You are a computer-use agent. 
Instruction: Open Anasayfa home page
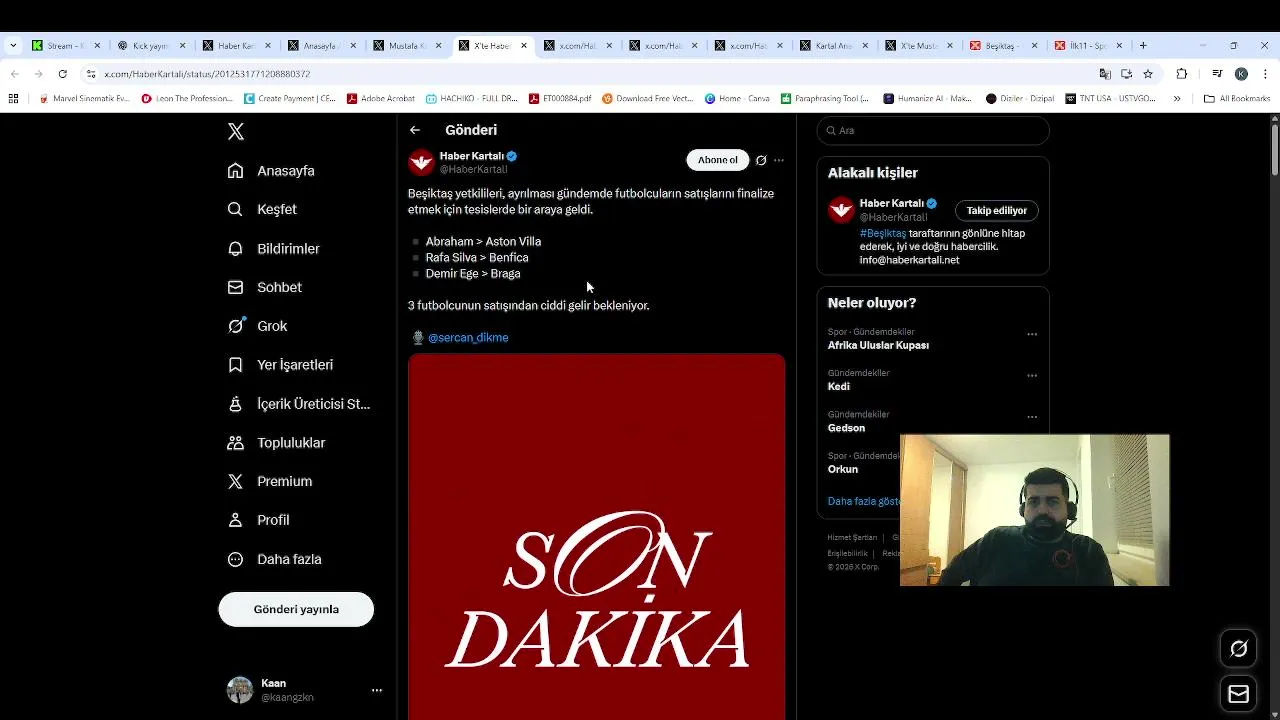271,171
